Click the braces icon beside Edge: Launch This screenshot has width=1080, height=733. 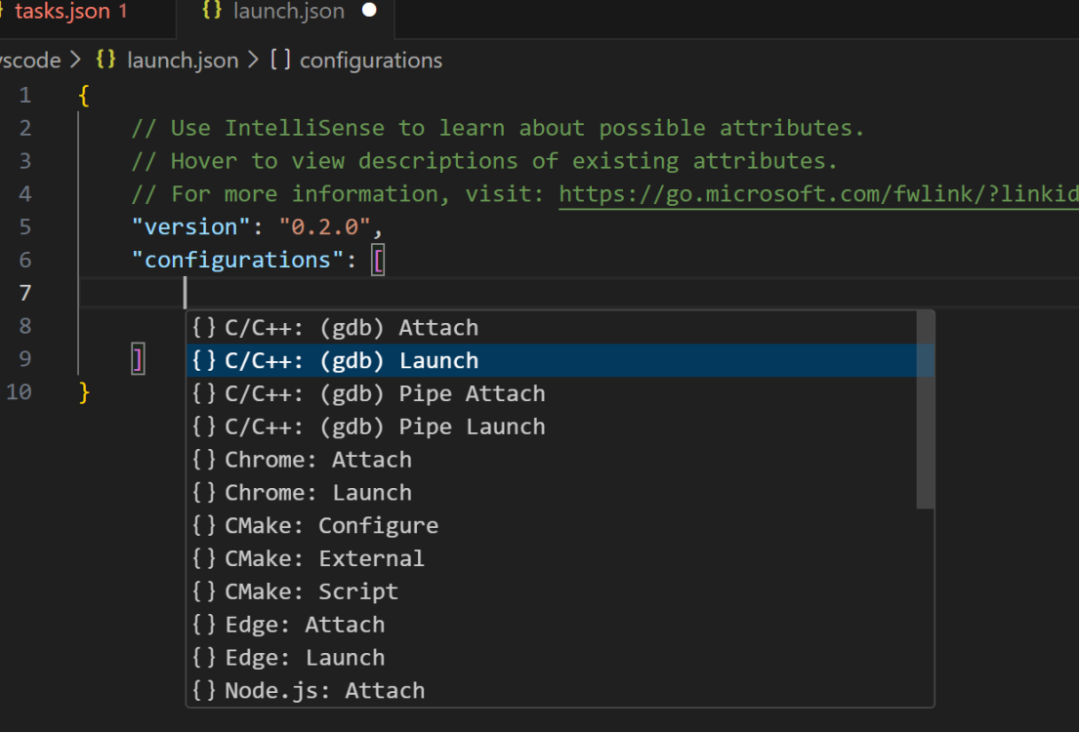pyautogui.click(x=204, y=657)
